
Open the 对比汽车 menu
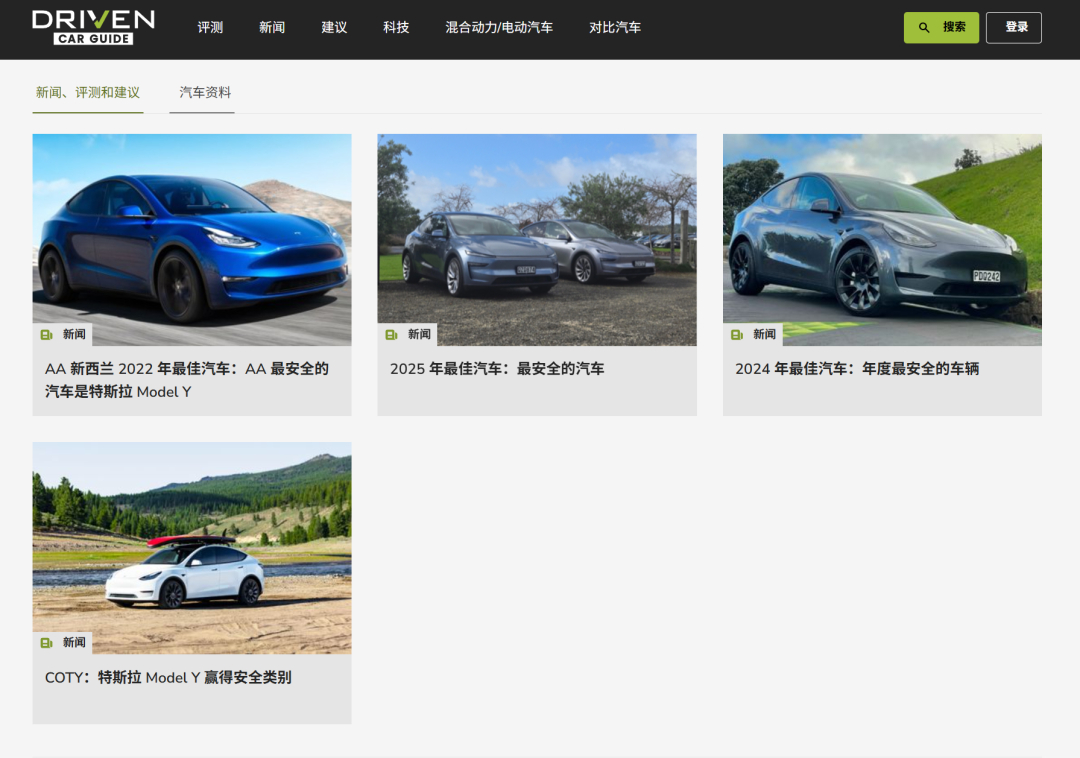pyautogui.click(x=615, y=28)
